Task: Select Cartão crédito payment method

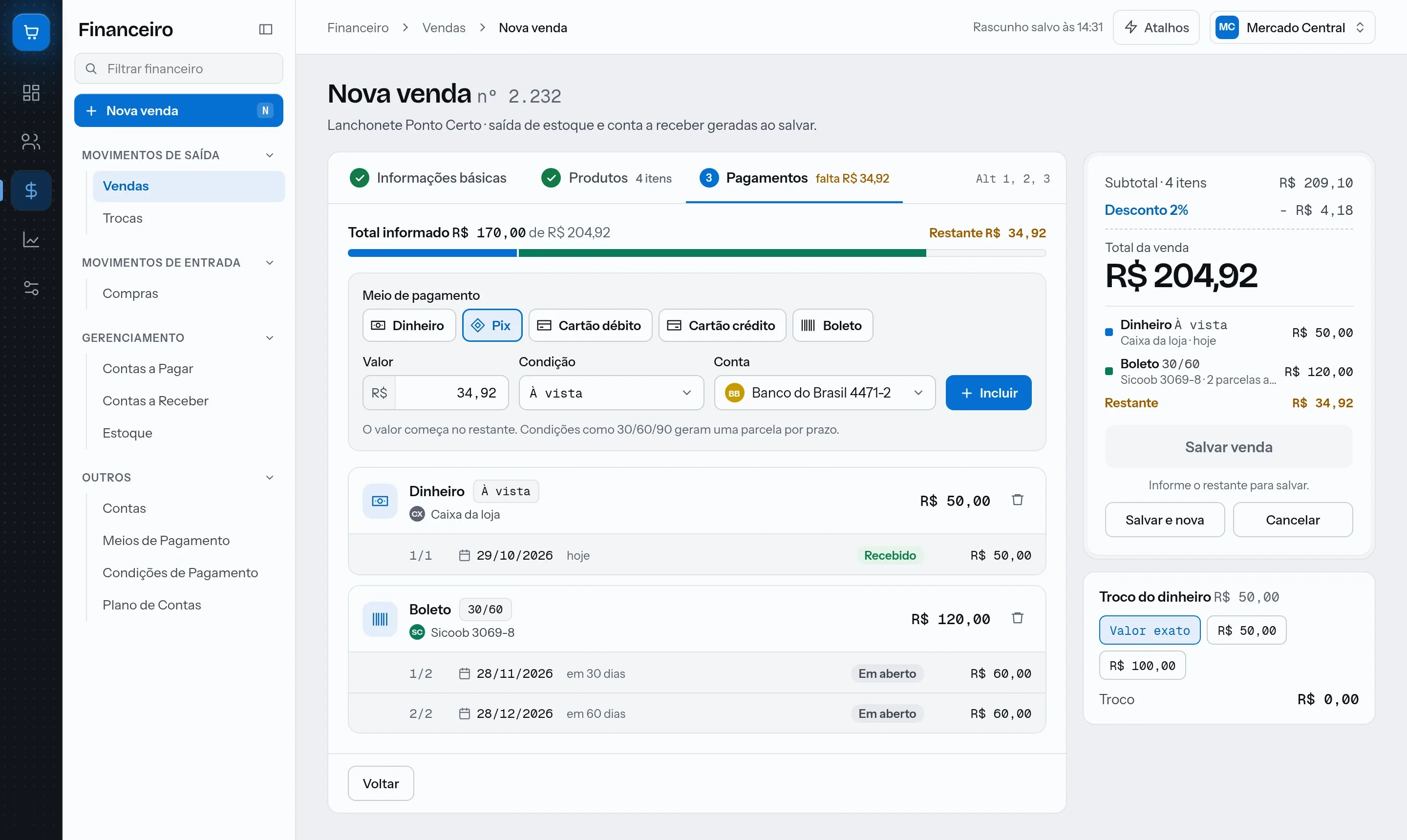Action: tap(722, 325)
